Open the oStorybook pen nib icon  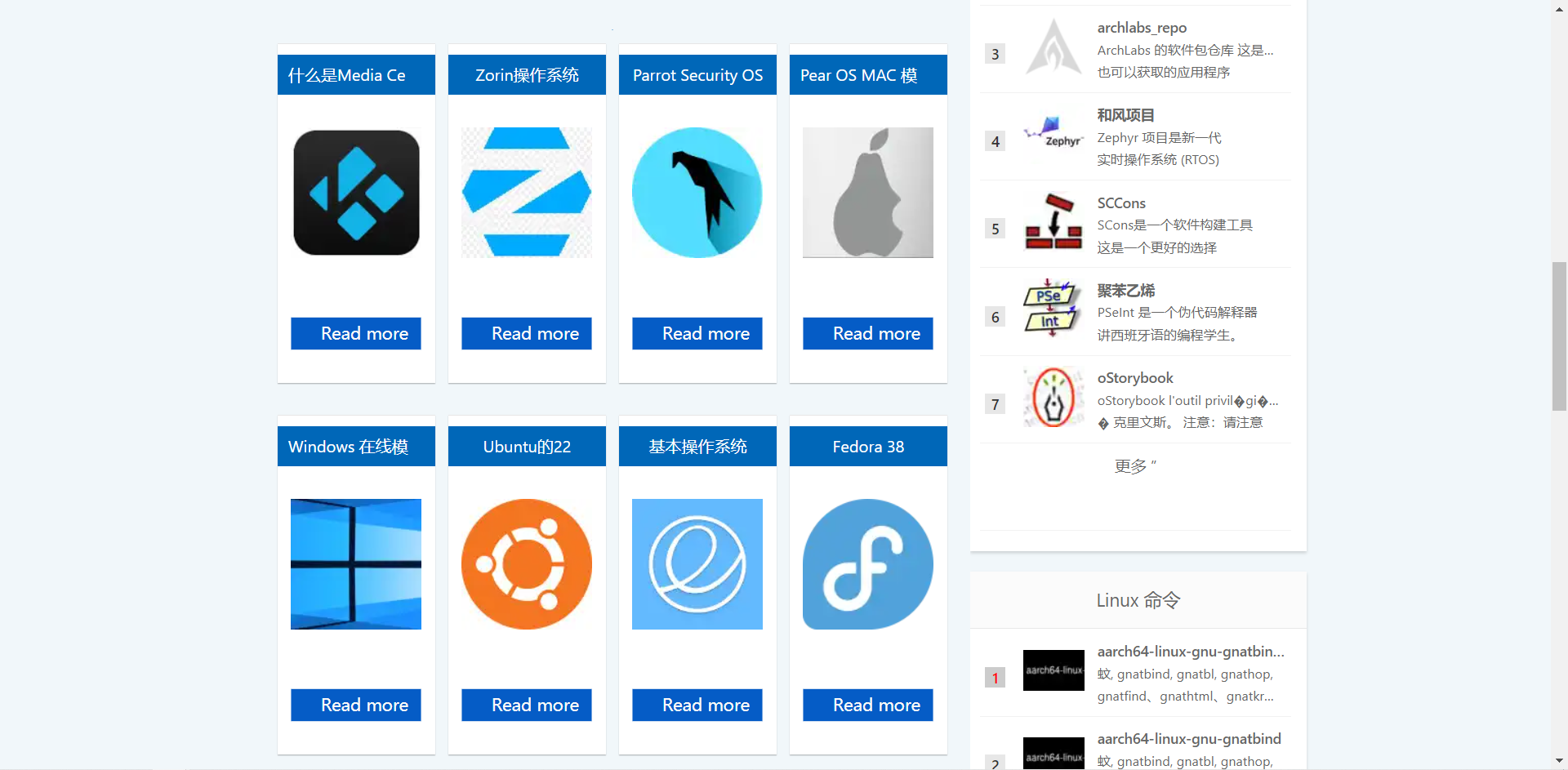point(1053,398)
